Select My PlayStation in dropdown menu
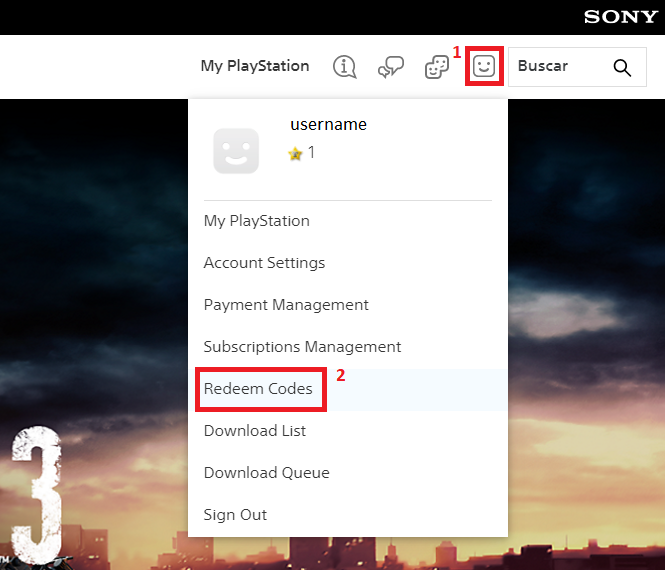The image size is (665, 570). click(x=257, y=221)
